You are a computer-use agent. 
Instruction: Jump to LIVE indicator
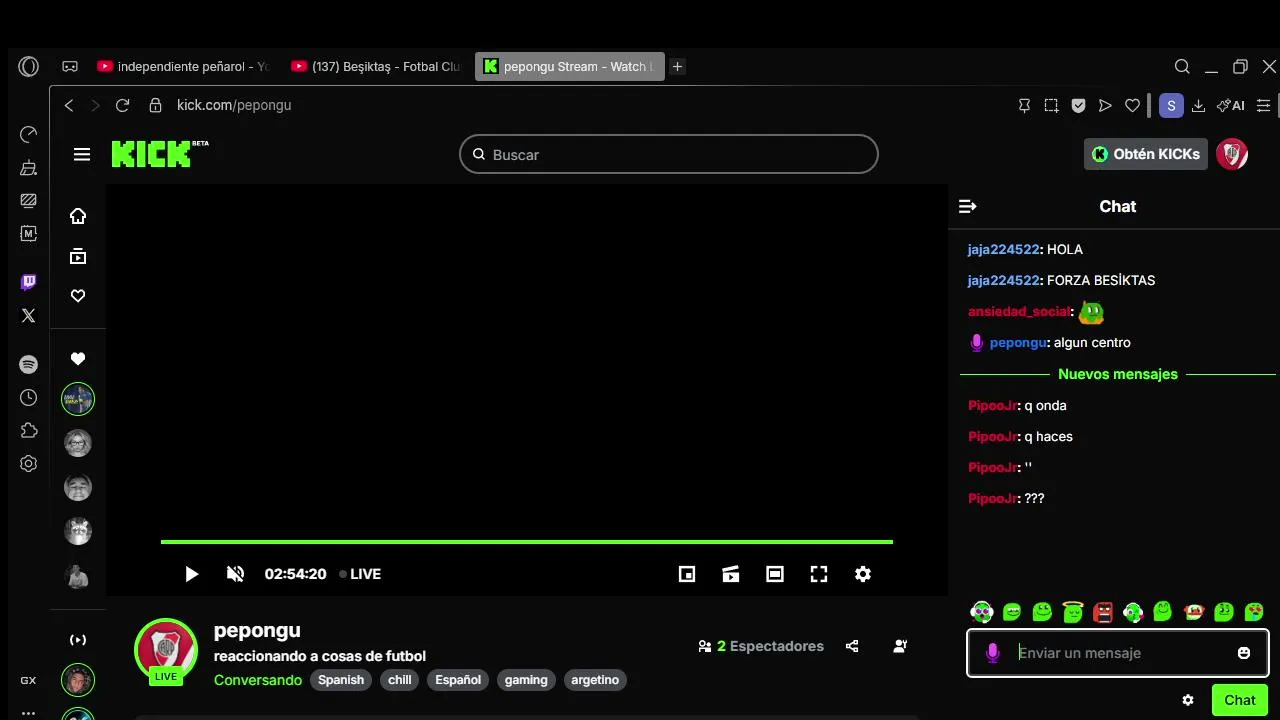pos(360,574)
